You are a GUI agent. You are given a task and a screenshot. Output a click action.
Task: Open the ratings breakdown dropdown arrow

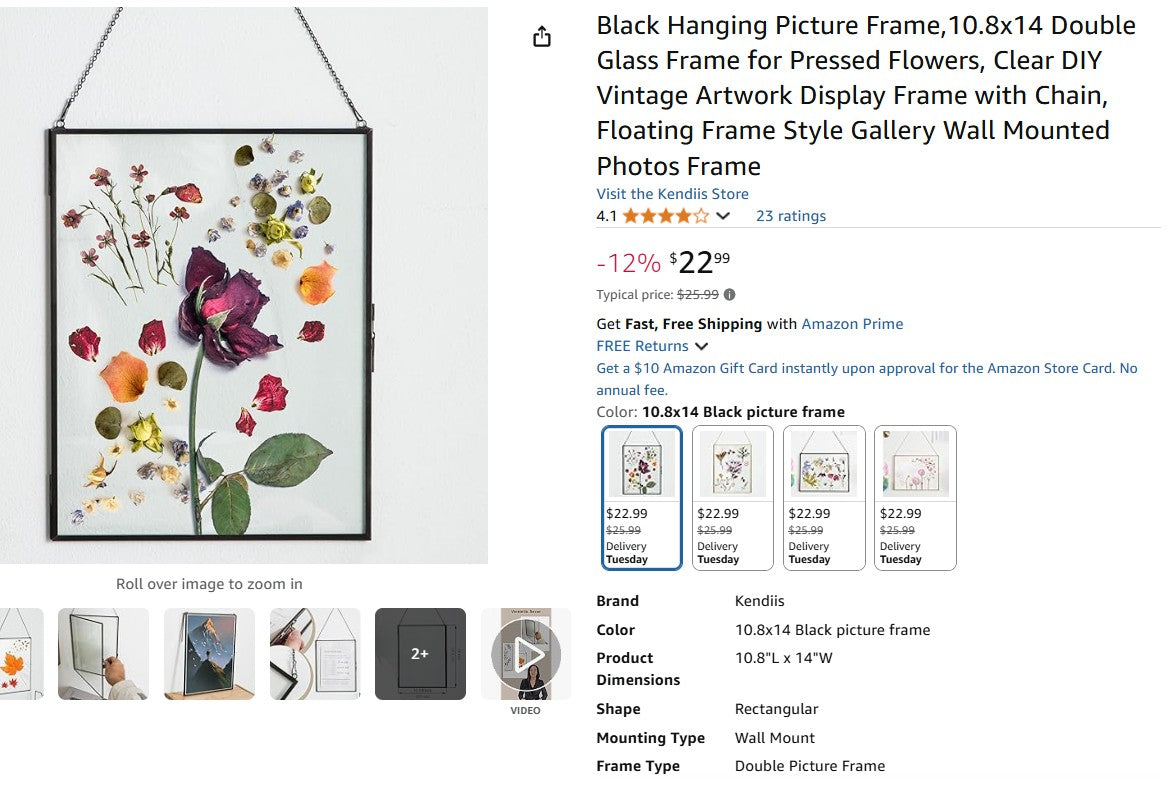(723, 215)
